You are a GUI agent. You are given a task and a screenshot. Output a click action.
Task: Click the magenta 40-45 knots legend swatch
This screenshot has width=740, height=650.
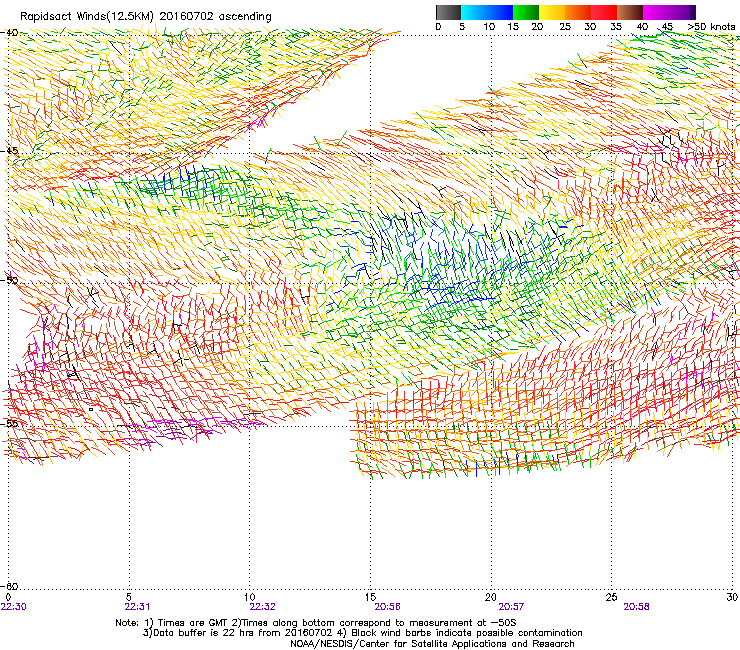tap(656, 12)
